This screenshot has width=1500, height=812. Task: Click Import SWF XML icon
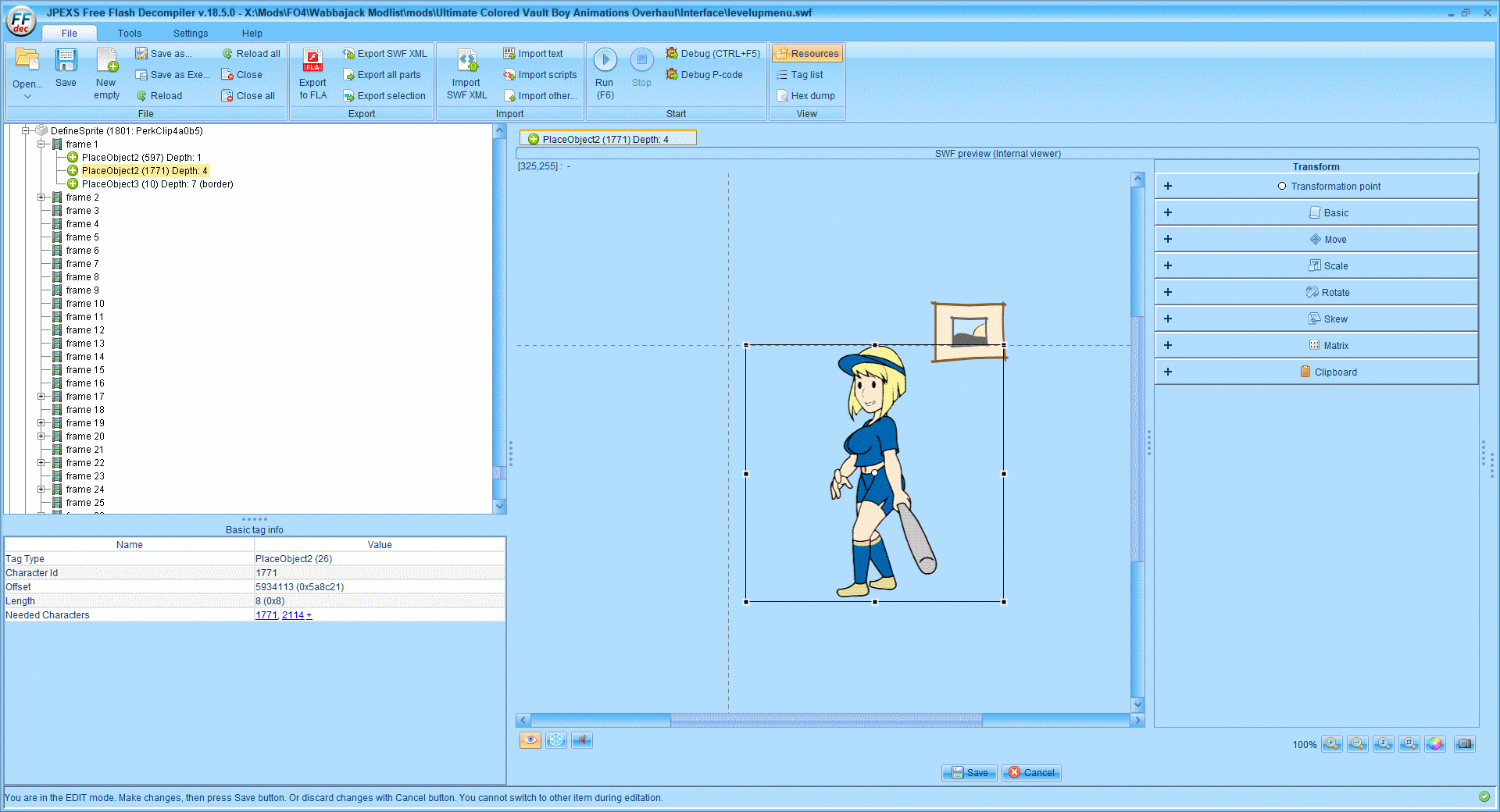(467, 60)
